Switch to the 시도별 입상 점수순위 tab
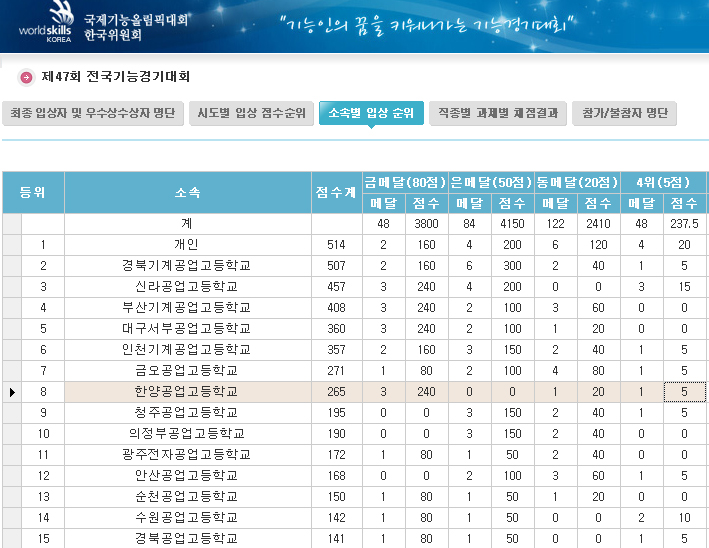The height and width of the screenshot is (548, 709). [250, 113]
